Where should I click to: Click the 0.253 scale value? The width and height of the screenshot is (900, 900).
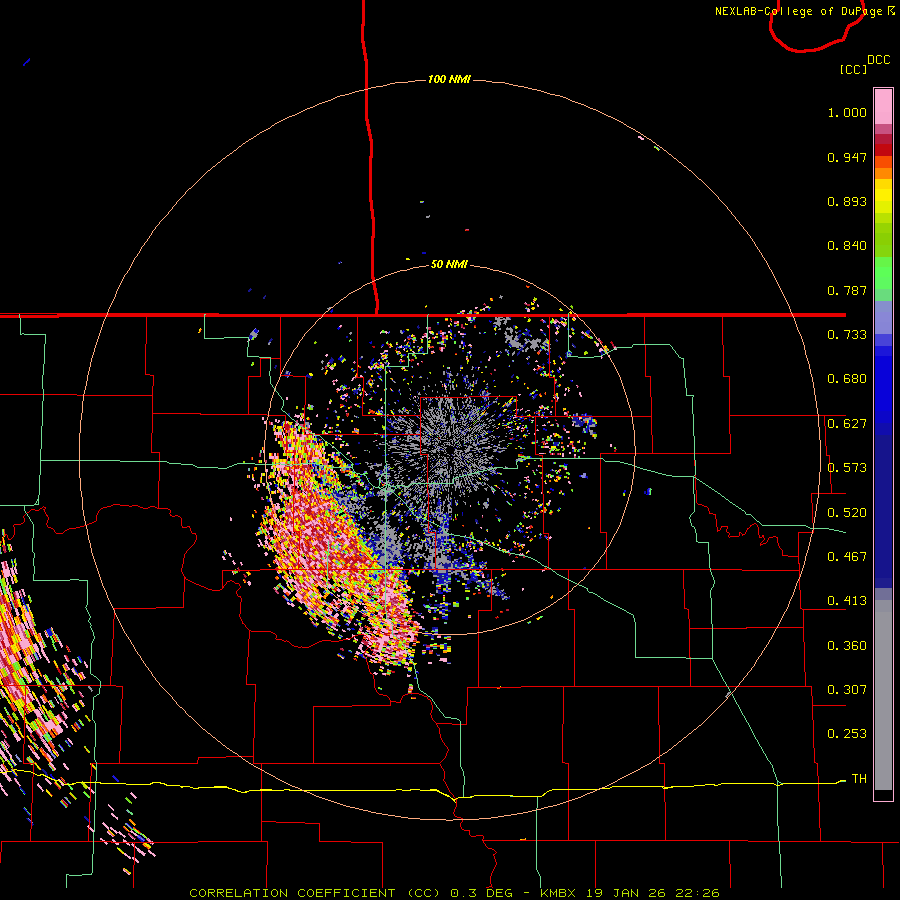(x=847, y=734)
